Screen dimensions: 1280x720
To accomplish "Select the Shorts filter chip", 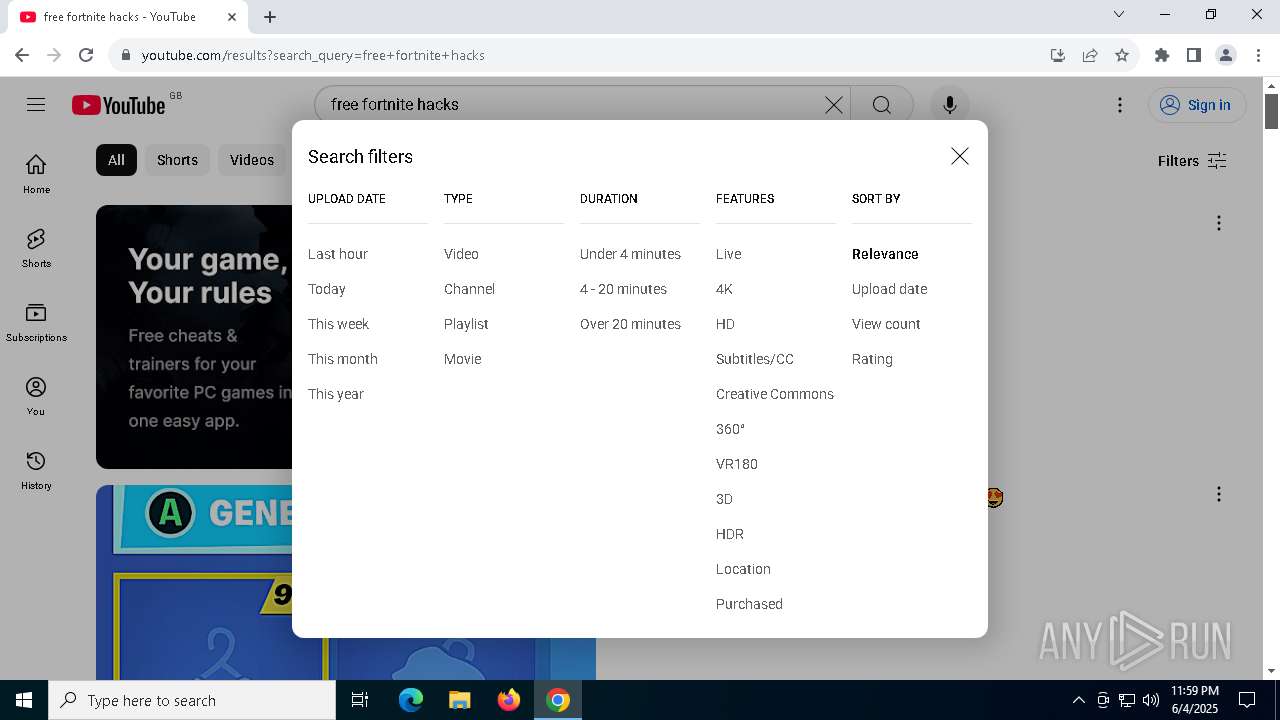I will 177,160.
